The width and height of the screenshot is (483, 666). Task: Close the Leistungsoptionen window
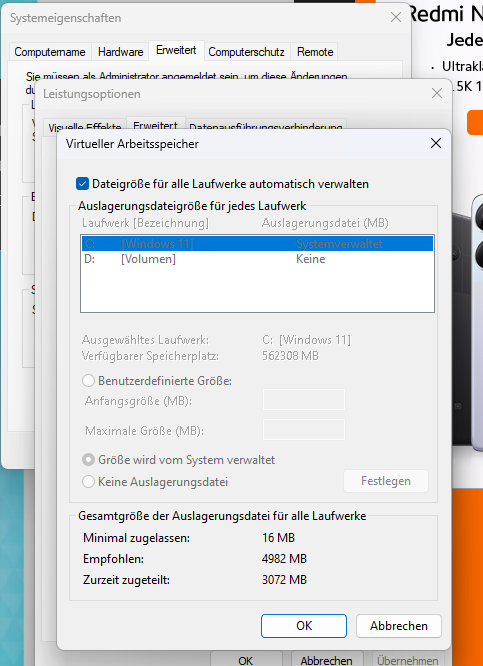coord(437,93)
